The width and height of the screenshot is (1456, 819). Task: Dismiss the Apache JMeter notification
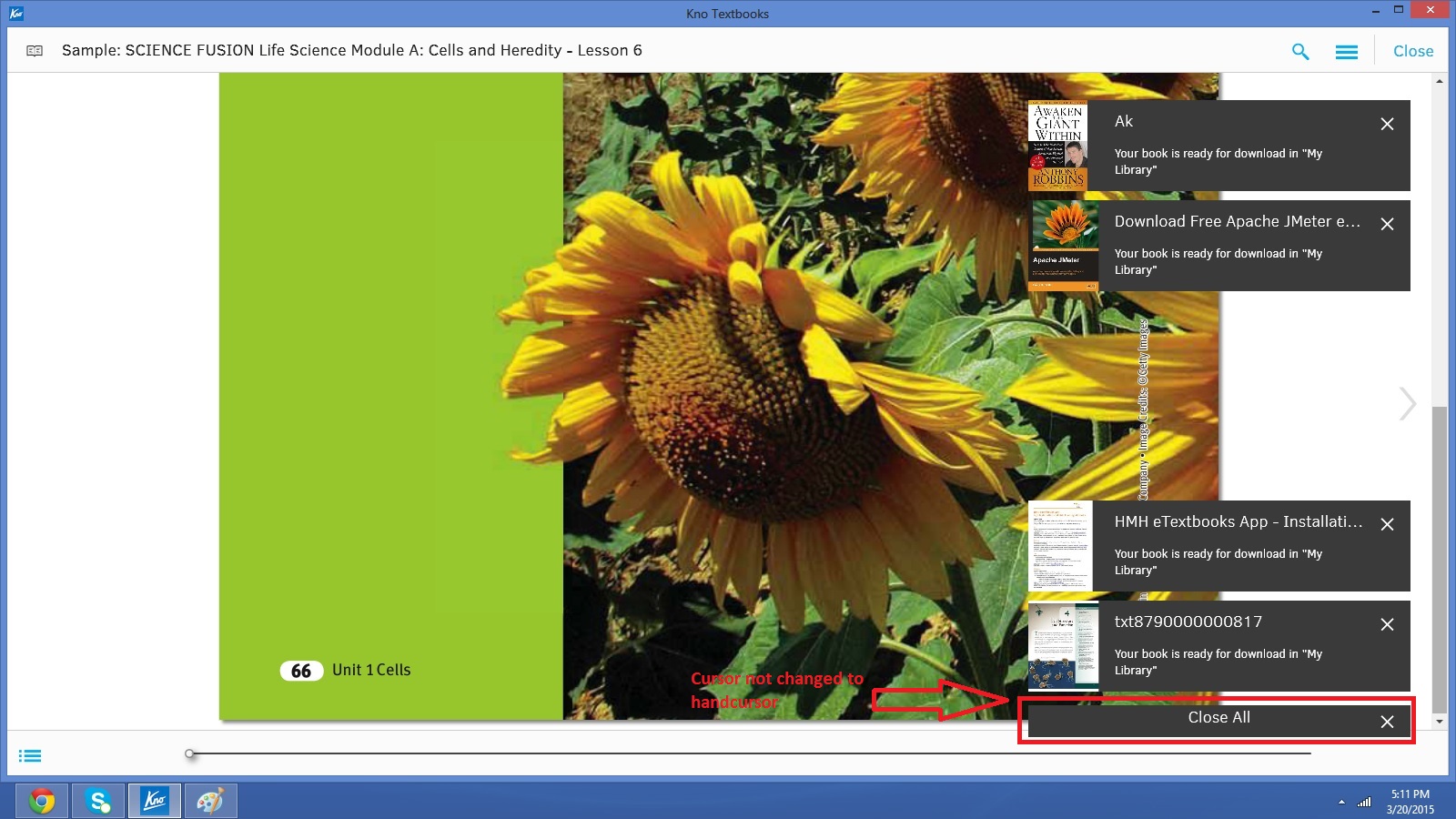[1387, 224]
